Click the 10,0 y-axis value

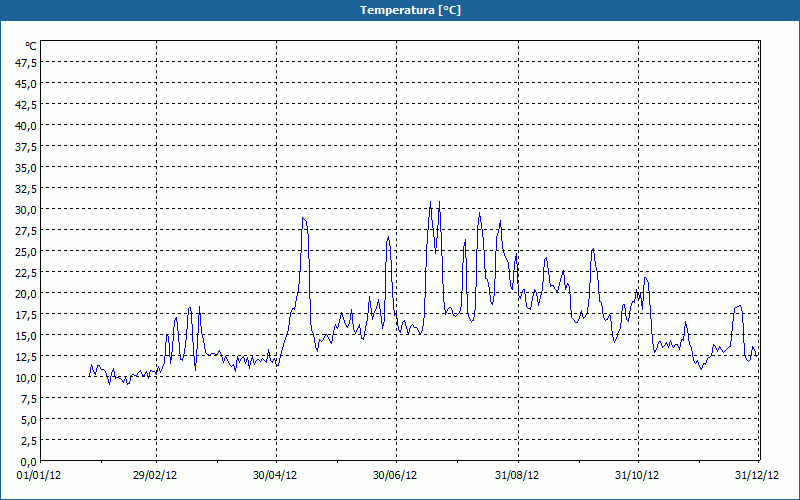click(x=26, y=378)
